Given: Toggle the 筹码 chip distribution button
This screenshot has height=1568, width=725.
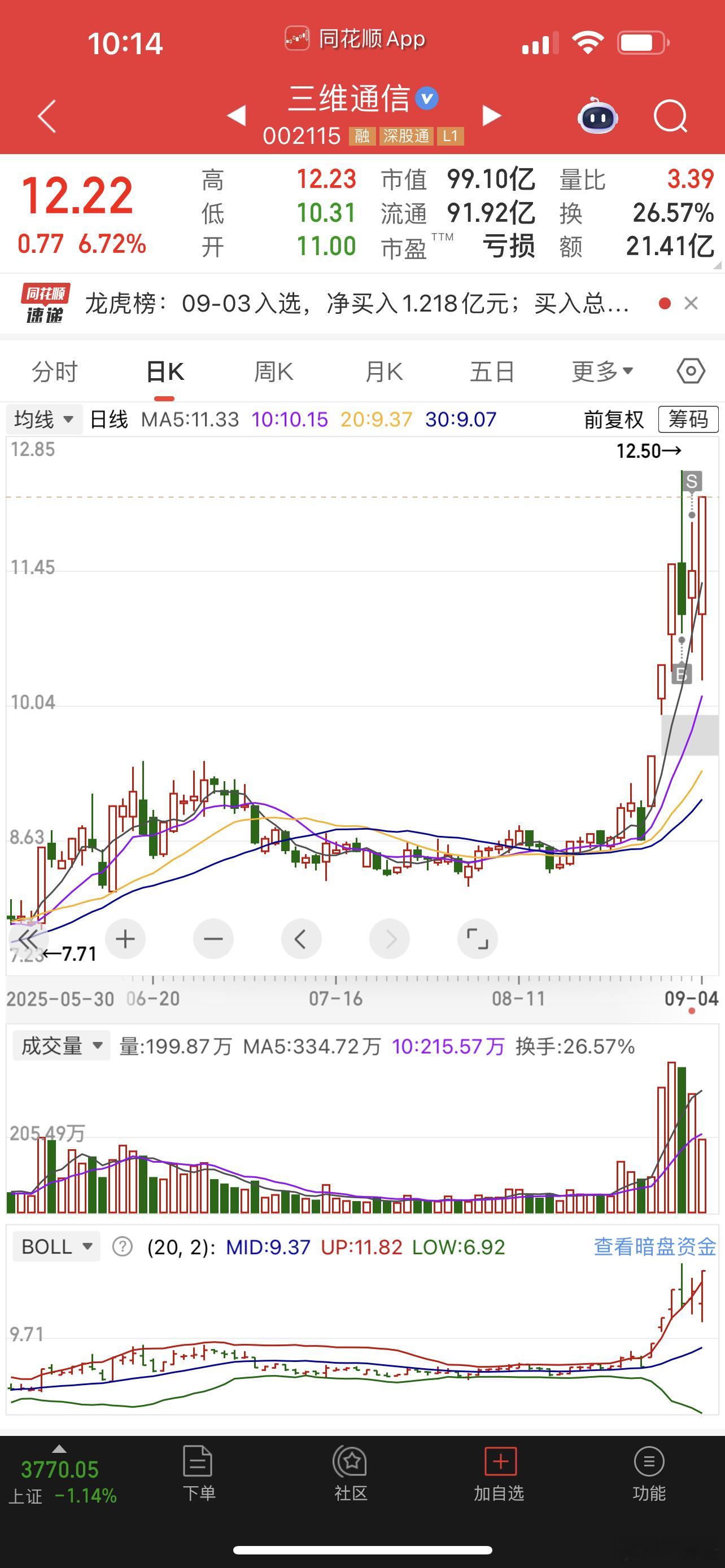Looking at the screenshot, I should point(688,419).
